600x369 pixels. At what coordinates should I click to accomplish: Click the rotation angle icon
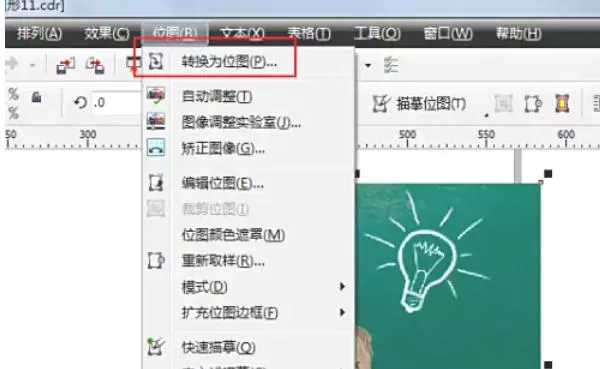(x=80, y=103)
